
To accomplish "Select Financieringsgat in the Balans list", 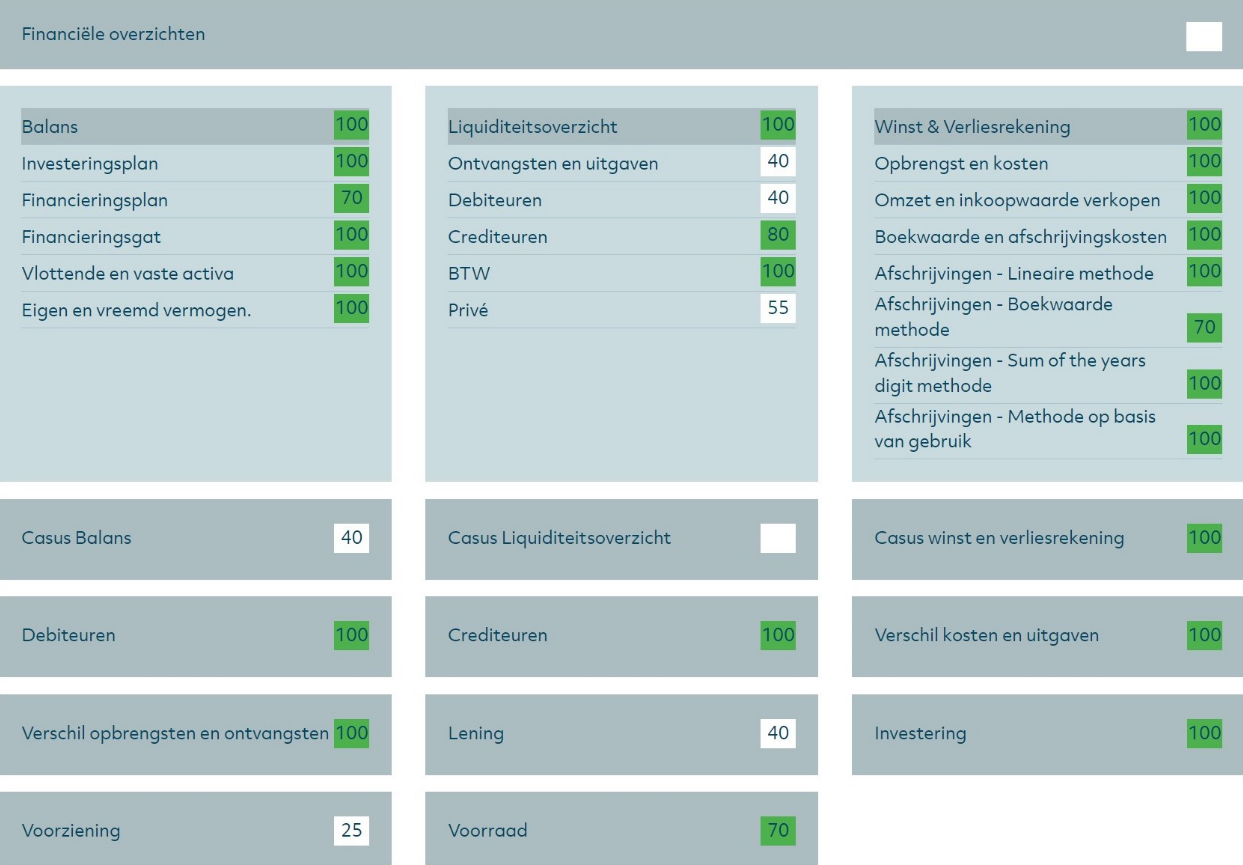I will pos(91,237).
